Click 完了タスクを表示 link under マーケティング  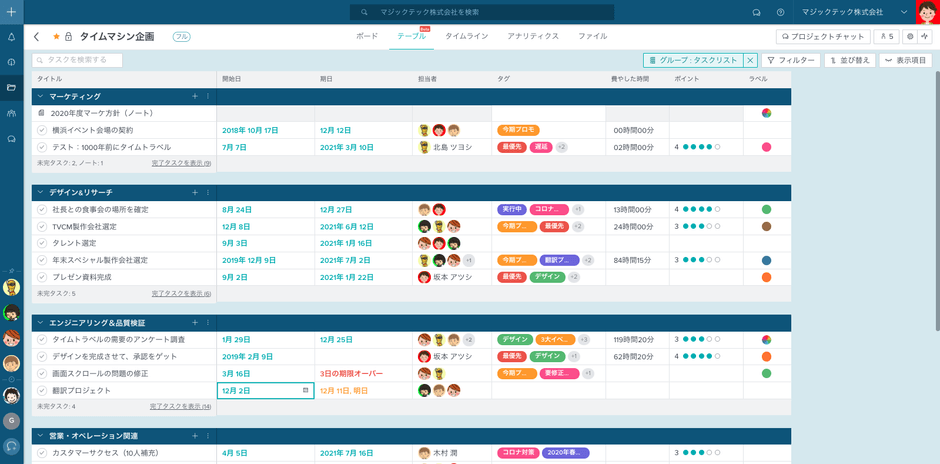(x=181, y=163)
